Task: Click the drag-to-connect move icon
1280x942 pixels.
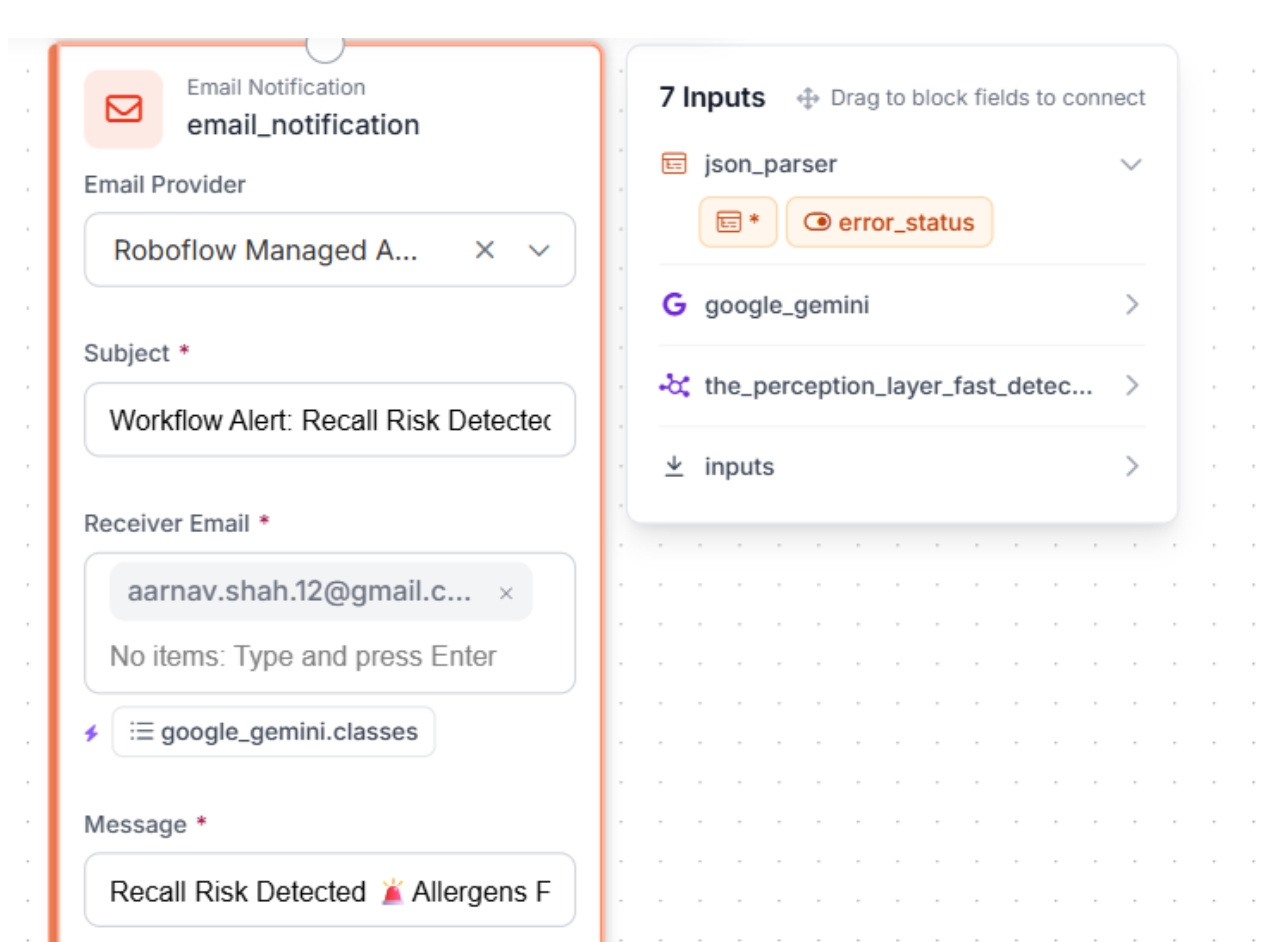Action: coord(807,98)
